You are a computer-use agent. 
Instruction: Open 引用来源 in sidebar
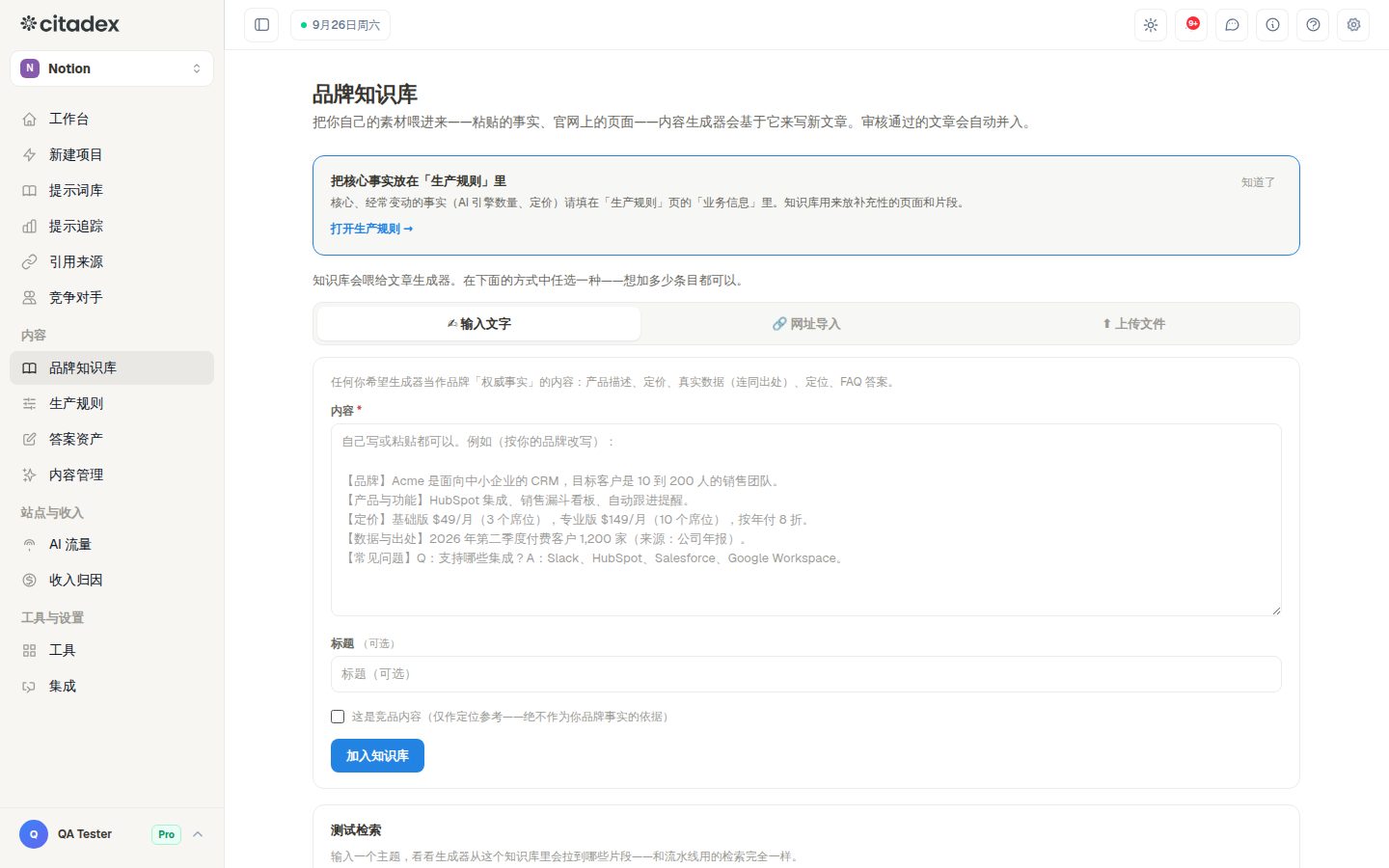pyautogui.click(x=112, y=261)
